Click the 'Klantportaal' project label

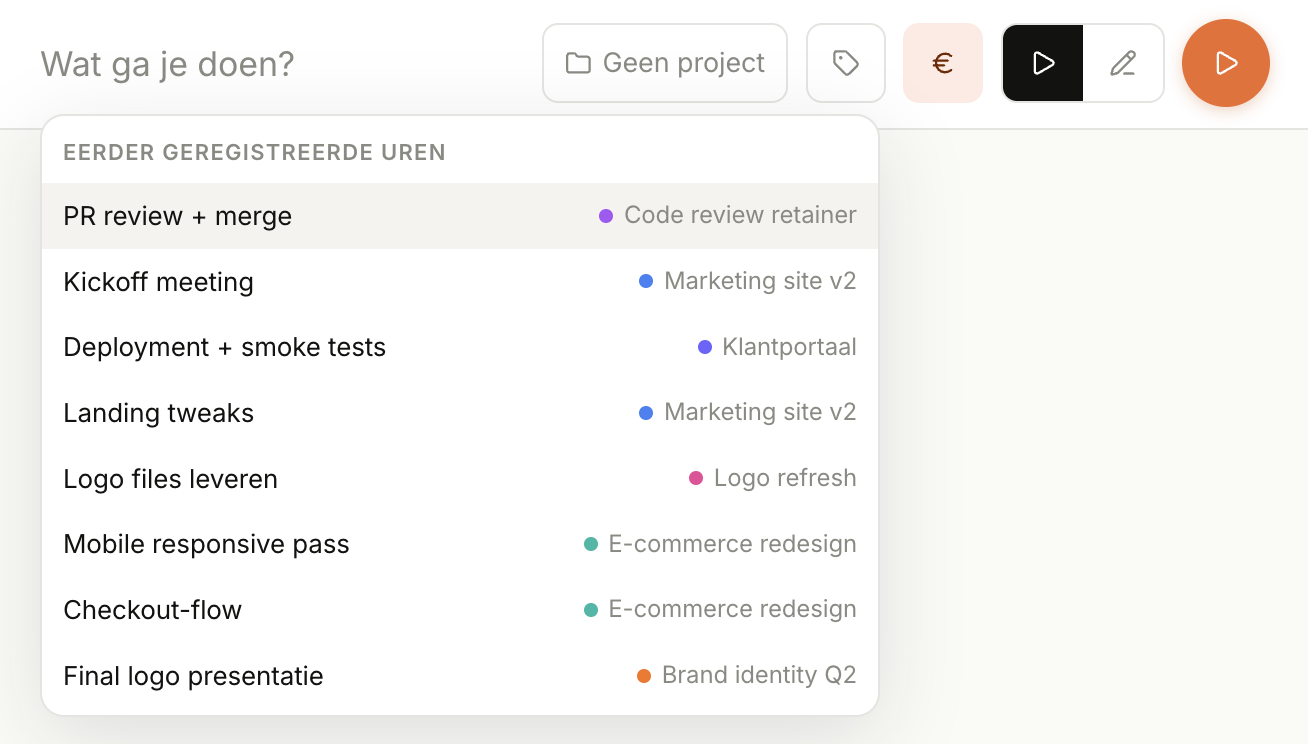(x=789, y=347)
